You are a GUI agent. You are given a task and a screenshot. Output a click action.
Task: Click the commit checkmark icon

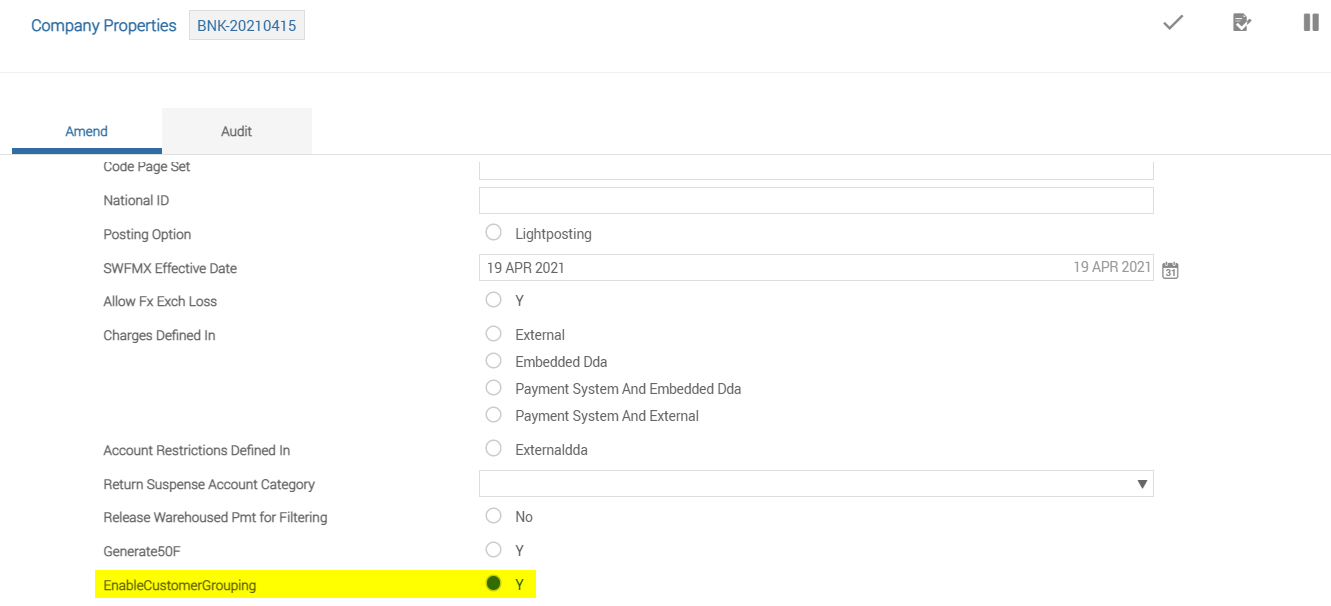(x=1173, y=23)
